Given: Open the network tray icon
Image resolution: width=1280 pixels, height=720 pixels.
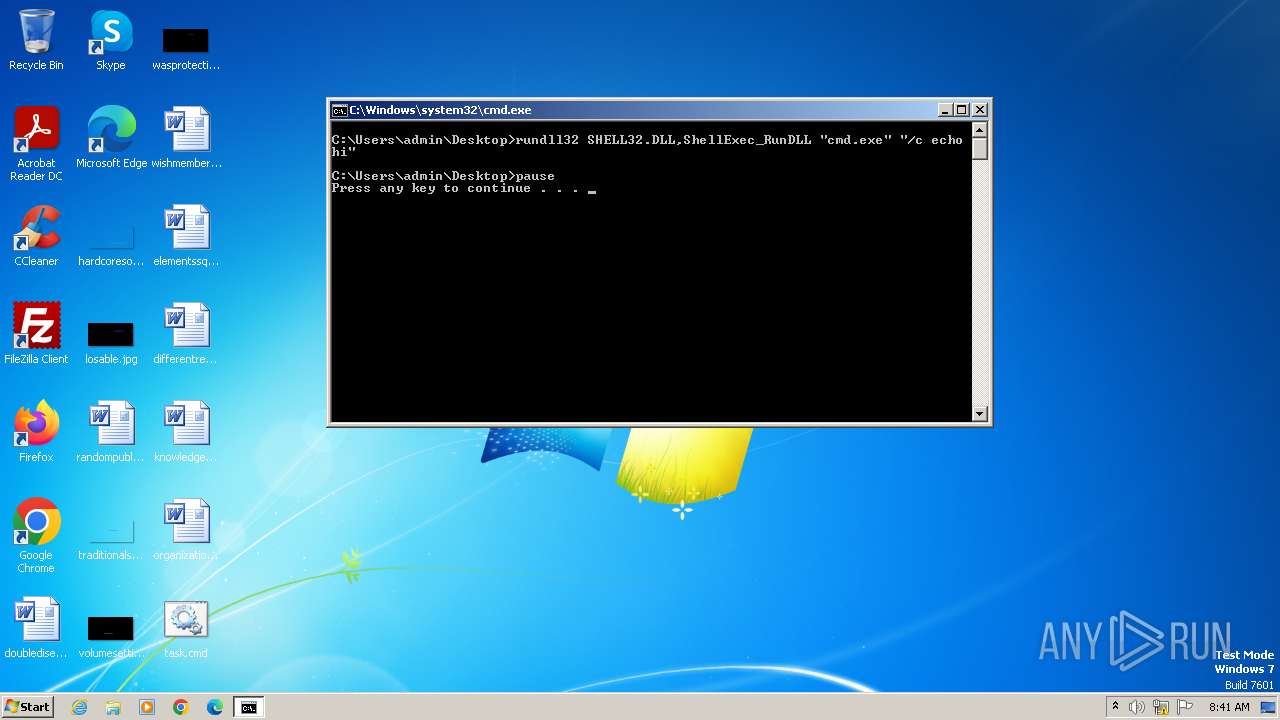Looking at the screenshot, I should [1161, 707].
